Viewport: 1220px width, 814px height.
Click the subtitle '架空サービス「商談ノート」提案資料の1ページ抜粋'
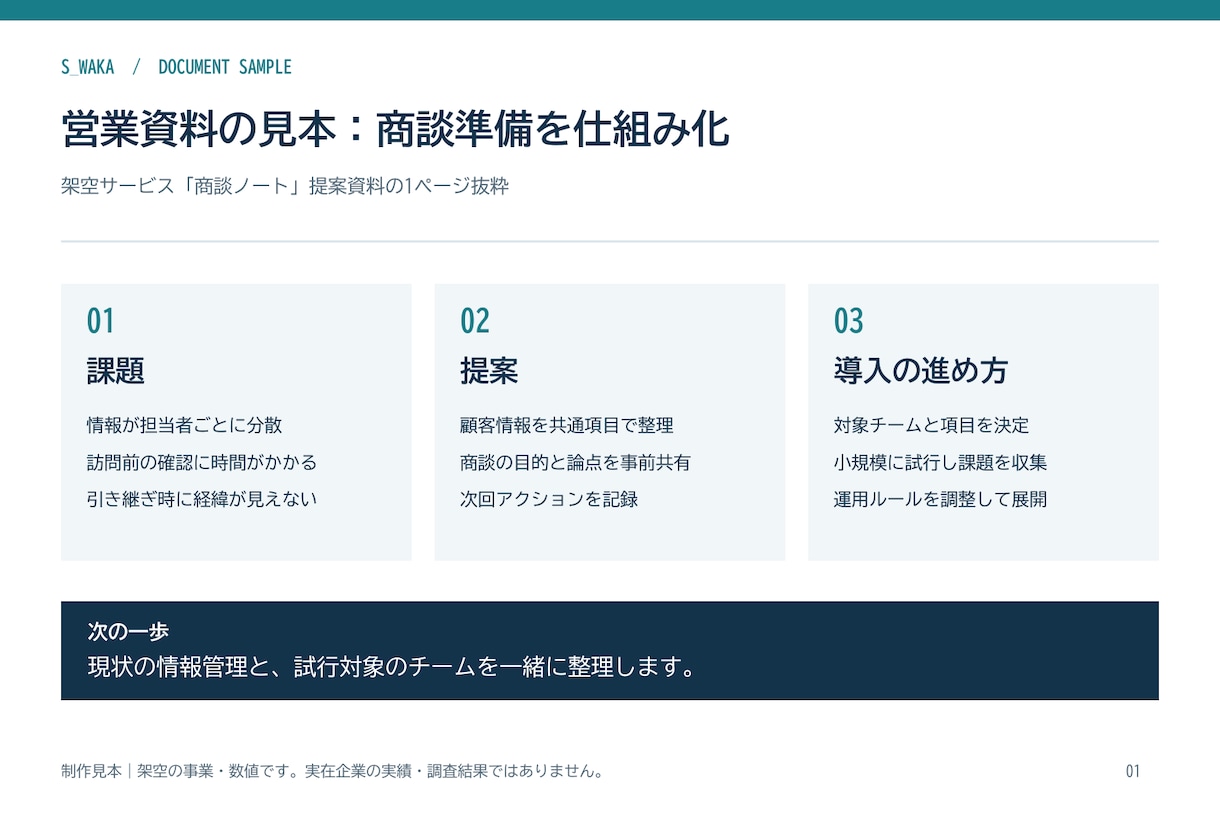(285, 186)
